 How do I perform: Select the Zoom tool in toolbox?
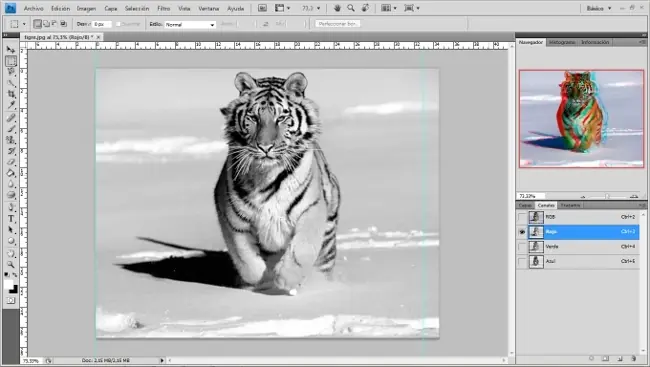click(11, 265)
